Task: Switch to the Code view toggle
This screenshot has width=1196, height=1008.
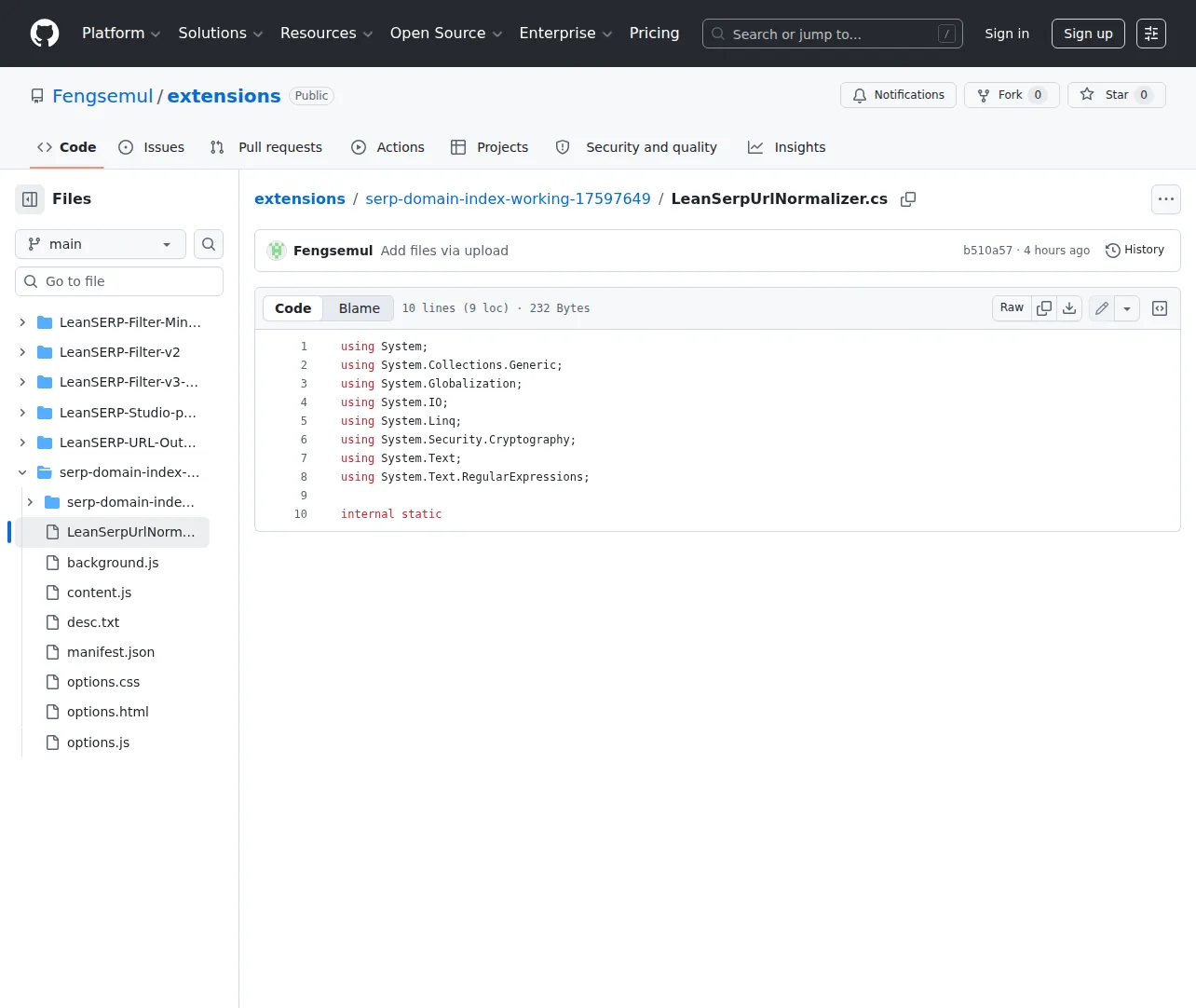Action: tap(292, 308)
